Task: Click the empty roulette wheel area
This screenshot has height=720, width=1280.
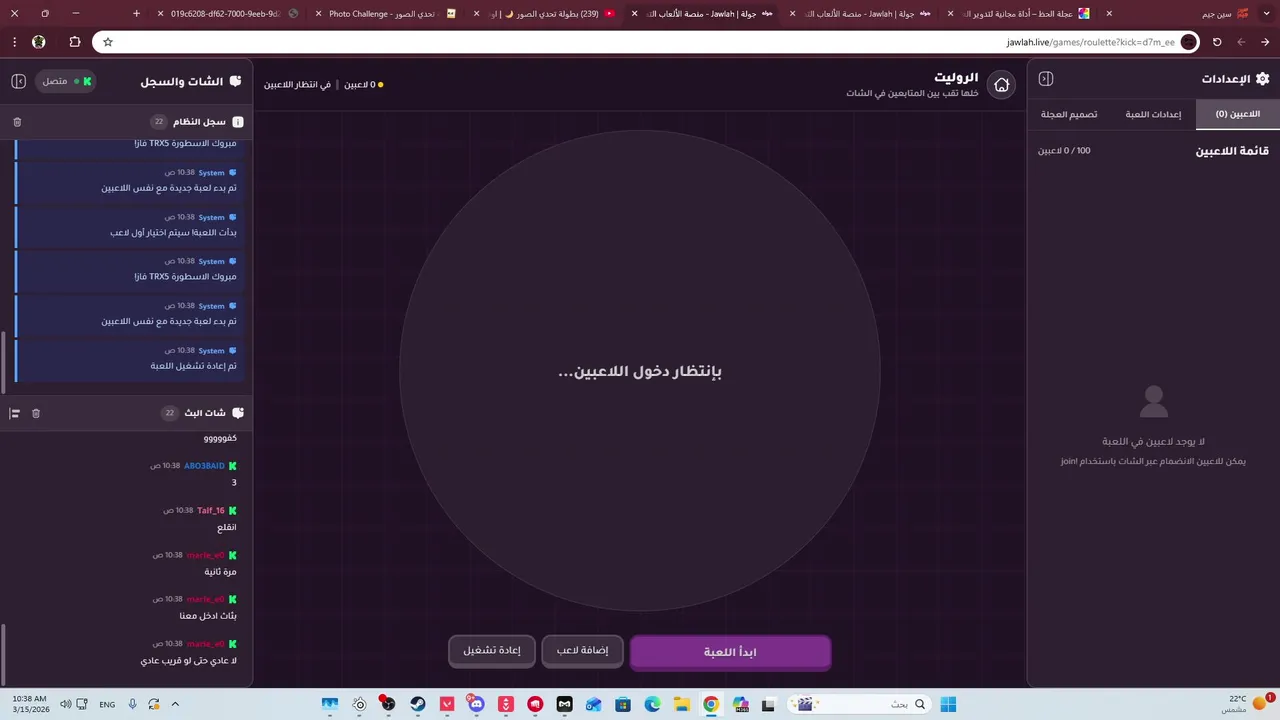Action: click(640, 371)
